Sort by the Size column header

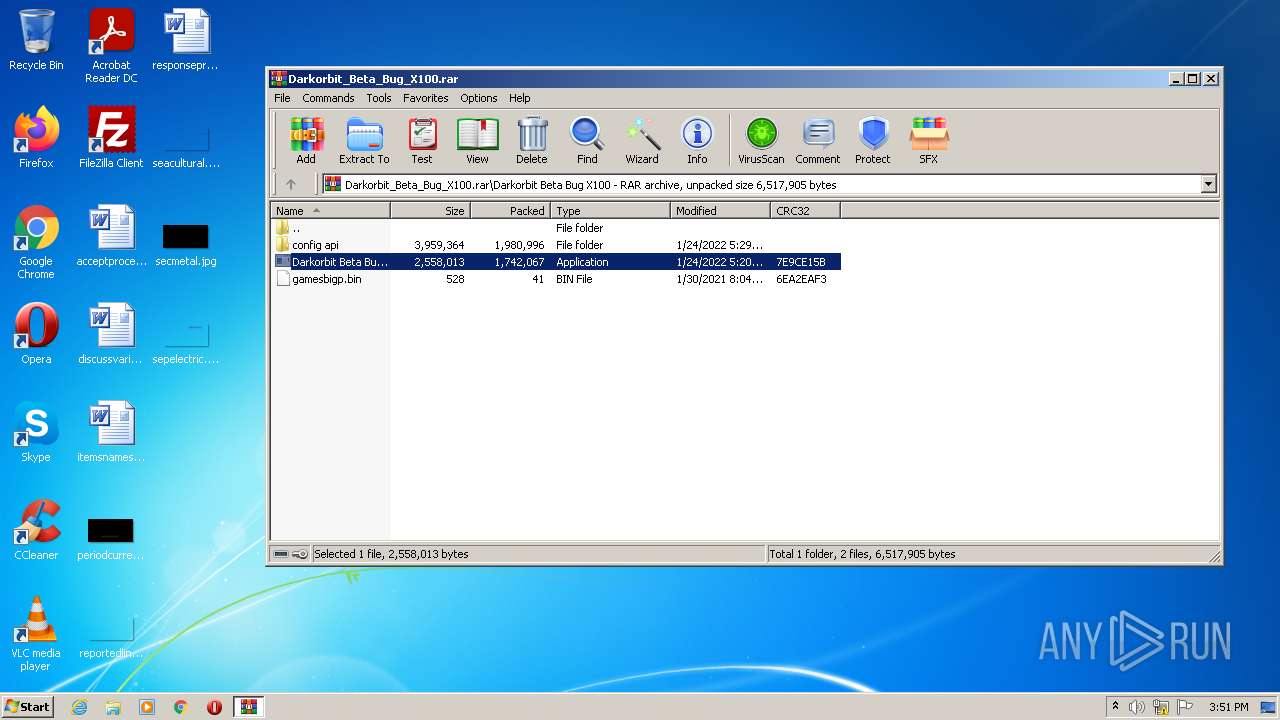click(430, 210)
